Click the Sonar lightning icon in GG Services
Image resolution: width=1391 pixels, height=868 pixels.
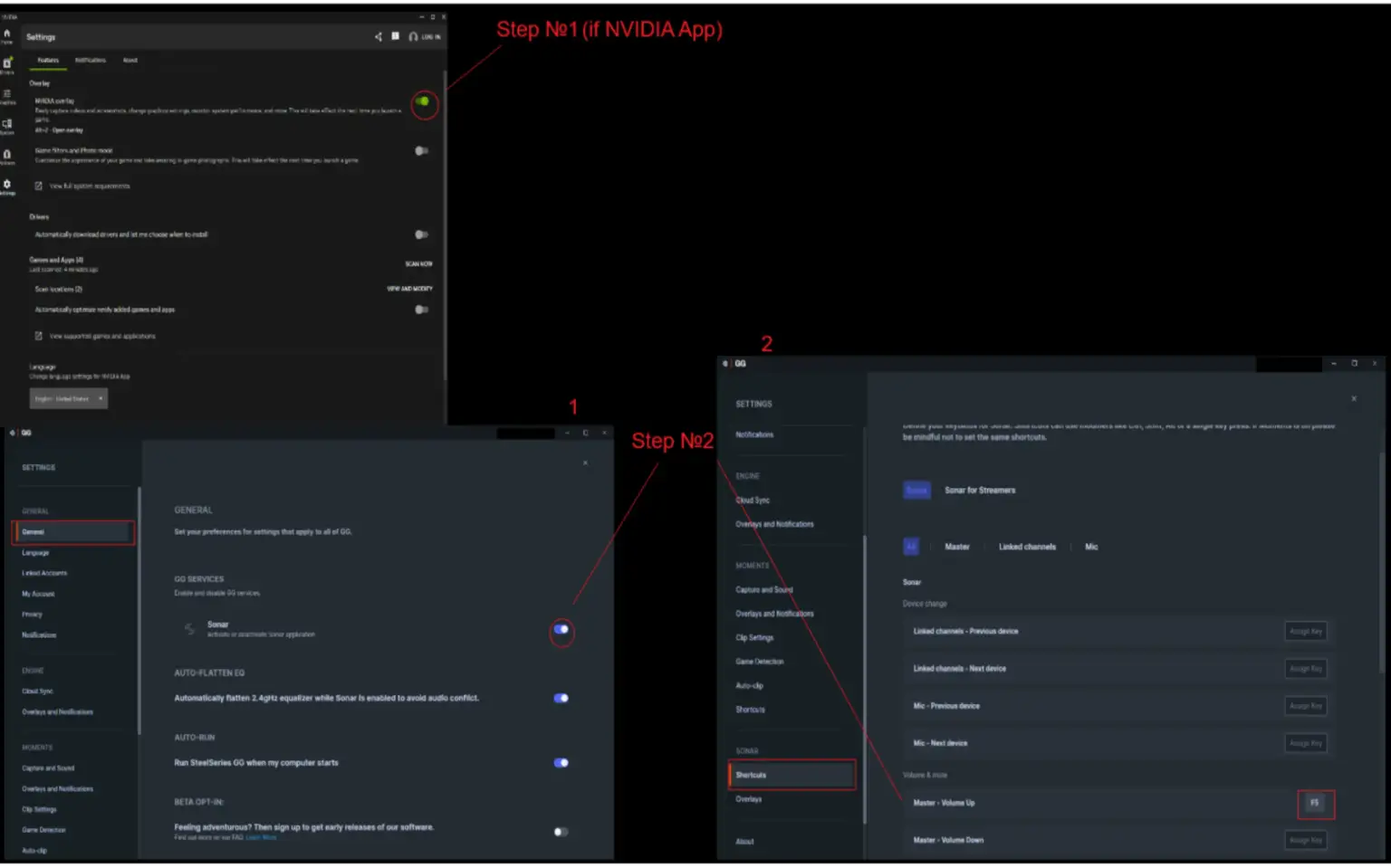click(x=190, y=628)
